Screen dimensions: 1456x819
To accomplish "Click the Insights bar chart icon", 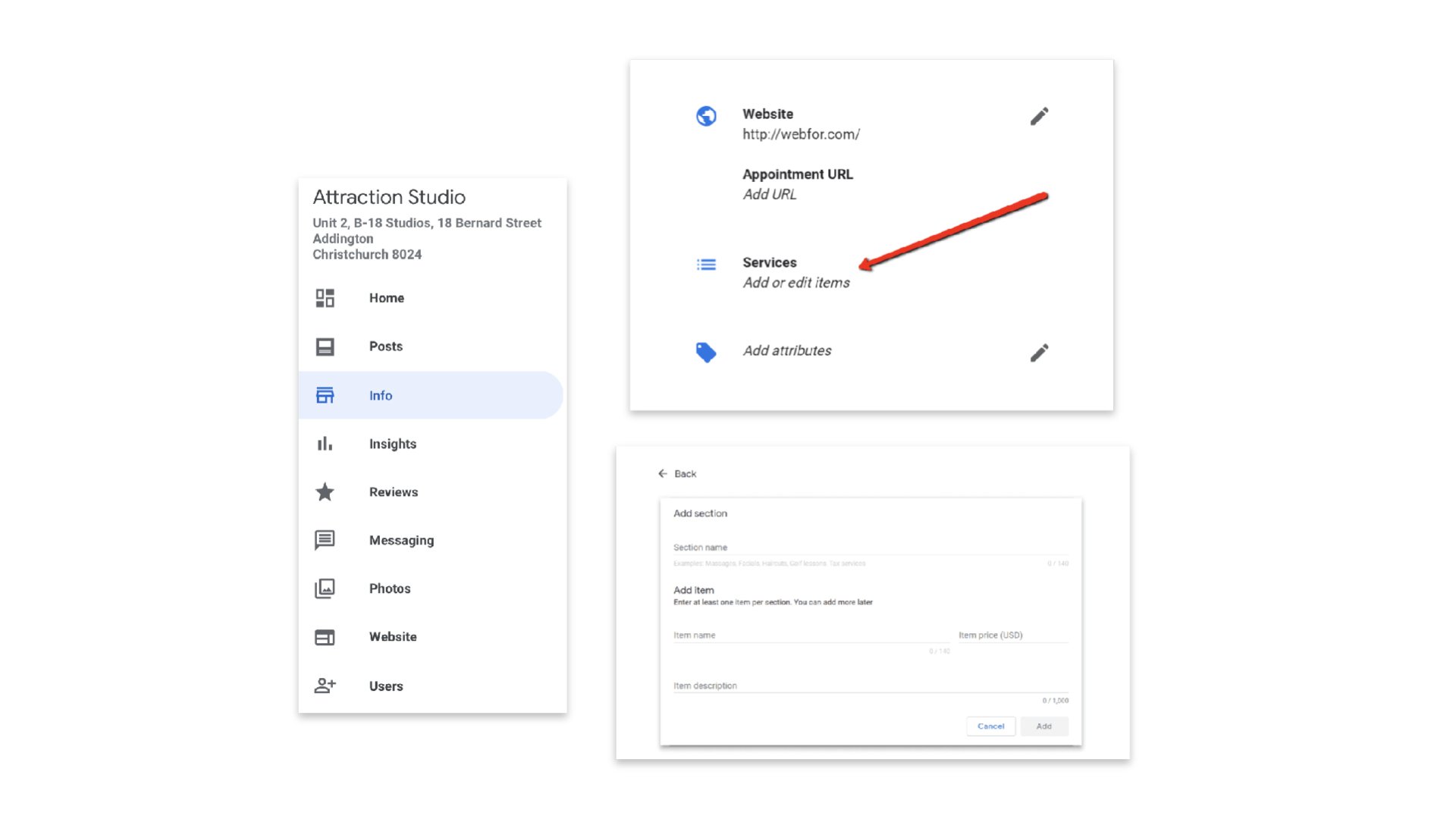I will (x=325, y=444).
